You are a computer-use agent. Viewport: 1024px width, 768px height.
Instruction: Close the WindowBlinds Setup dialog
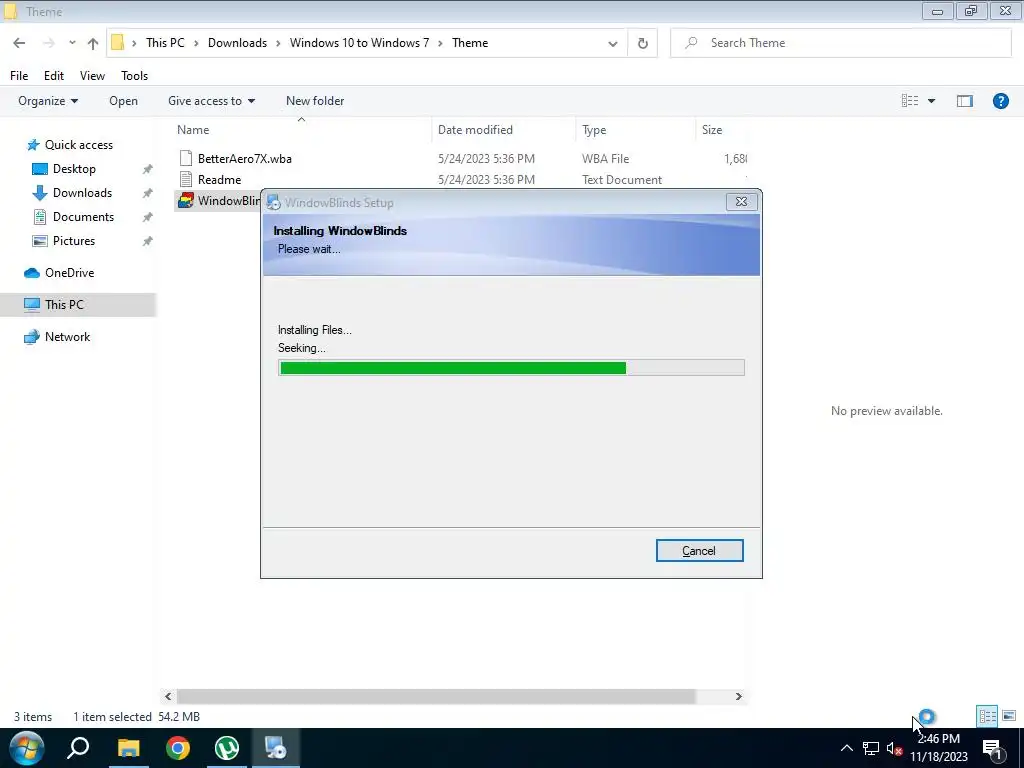pyautogui.click(x=741, y=202)
